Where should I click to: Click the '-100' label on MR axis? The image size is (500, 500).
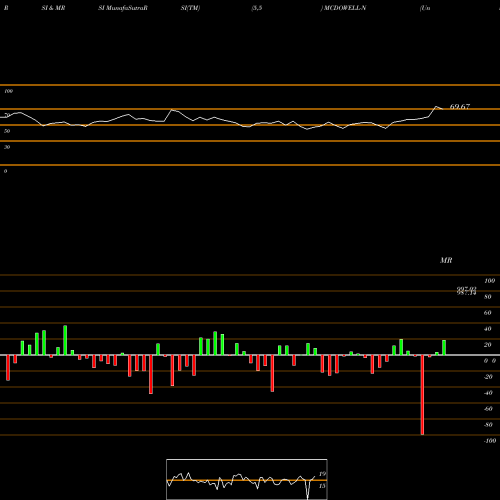click(490, 441)
